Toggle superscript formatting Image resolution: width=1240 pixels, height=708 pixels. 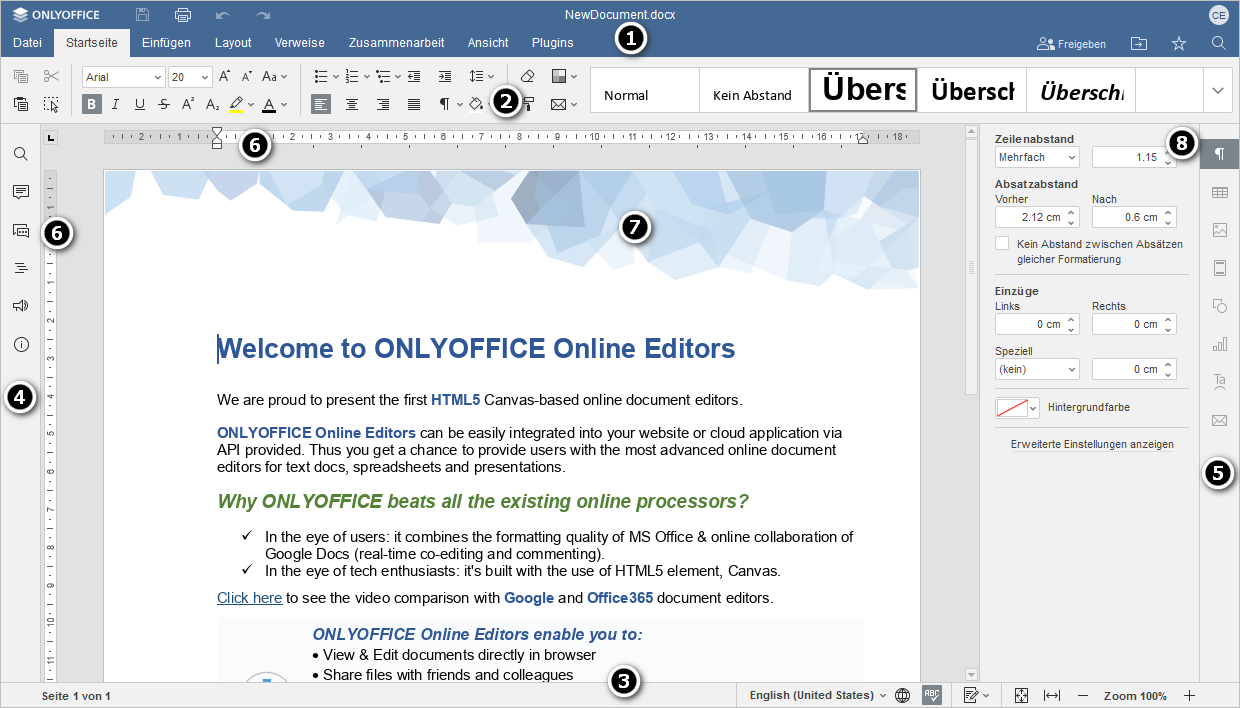point(188,104)
